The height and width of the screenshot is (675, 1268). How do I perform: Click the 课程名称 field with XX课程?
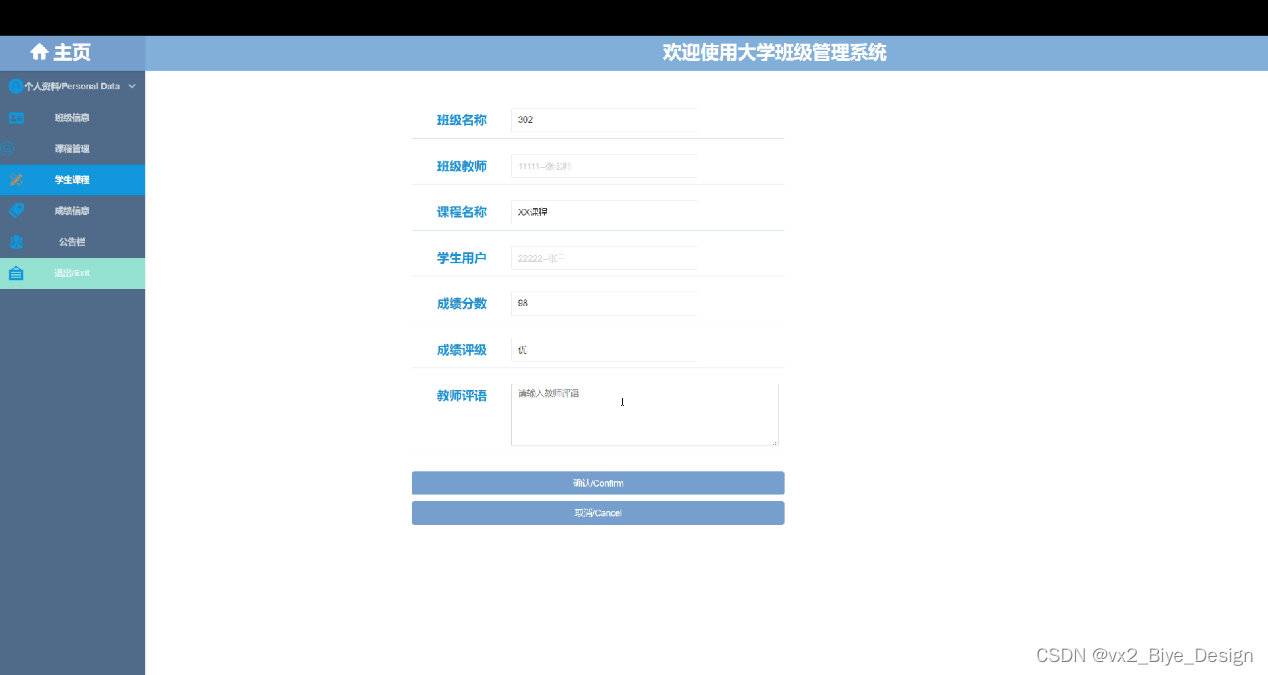point(604,212)
